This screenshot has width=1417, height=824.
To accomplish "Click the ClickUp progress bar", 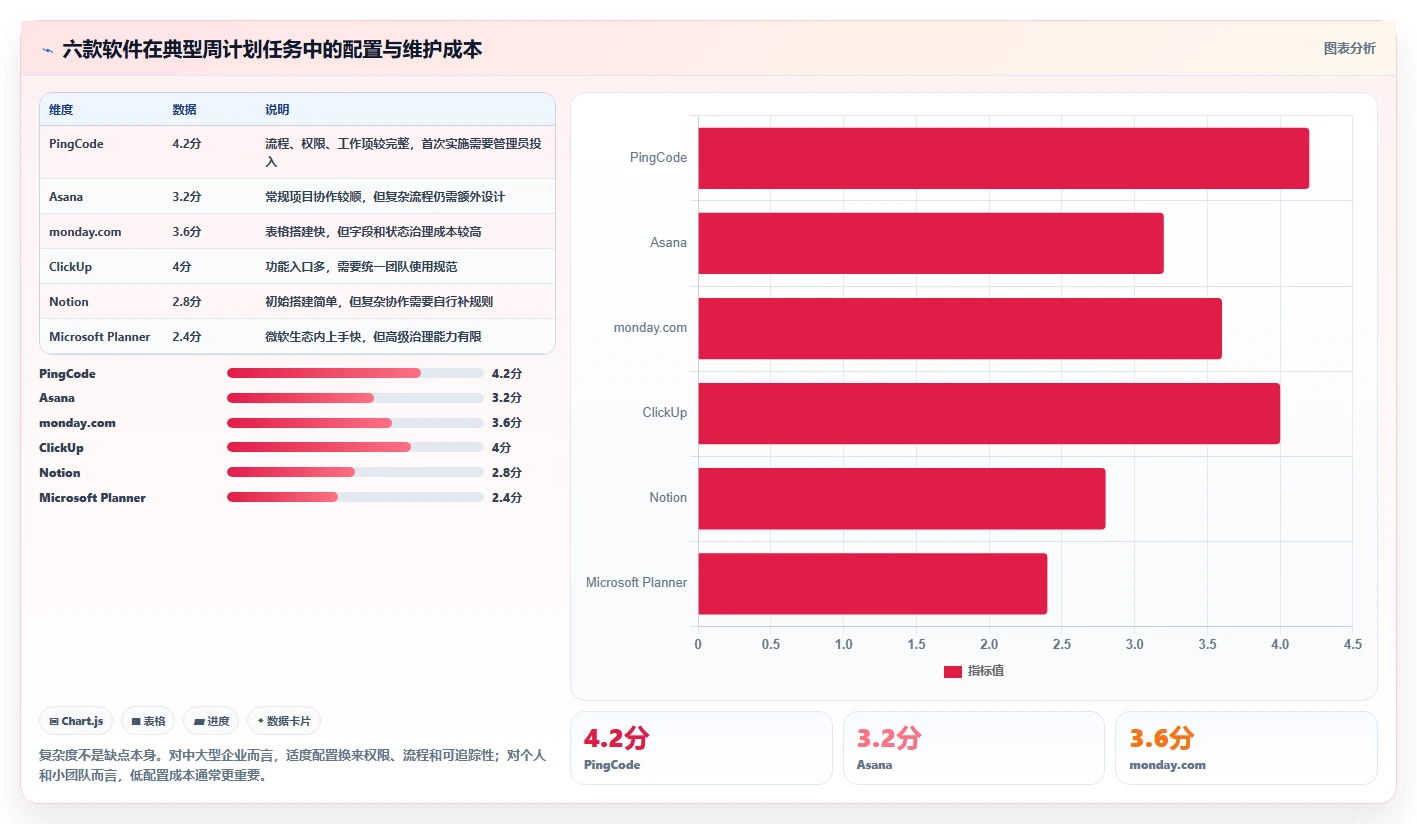I will tap(355, 447).
